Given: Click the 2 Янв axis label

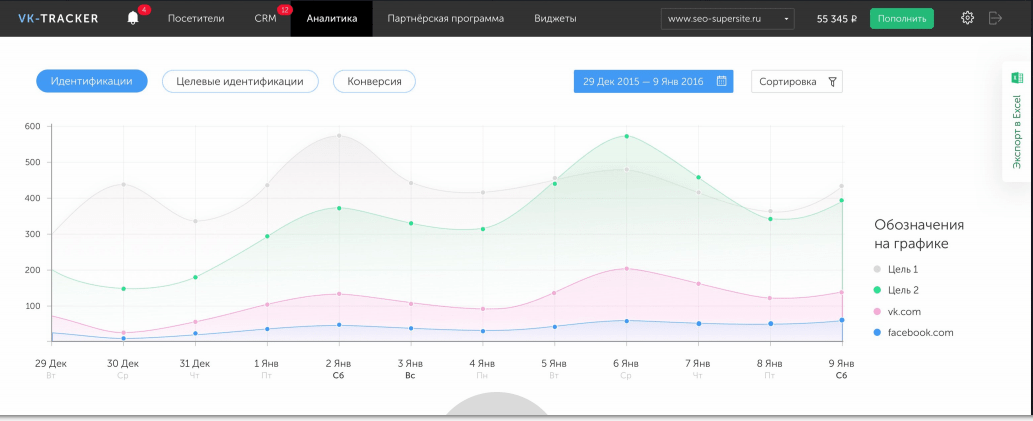Looking at the screenshot, I should [x=339, y=363].
